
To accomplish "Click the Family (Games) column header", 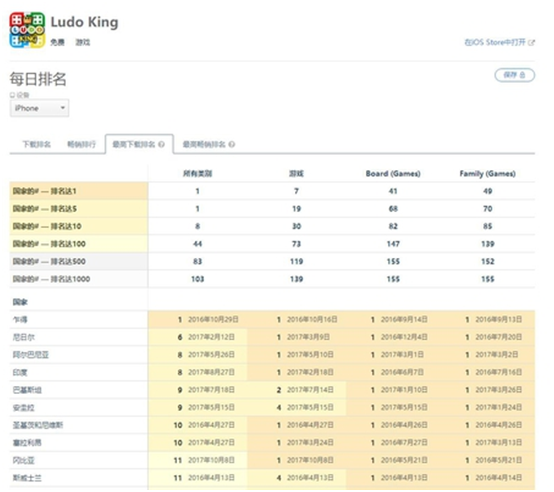I will coord(488,174).
